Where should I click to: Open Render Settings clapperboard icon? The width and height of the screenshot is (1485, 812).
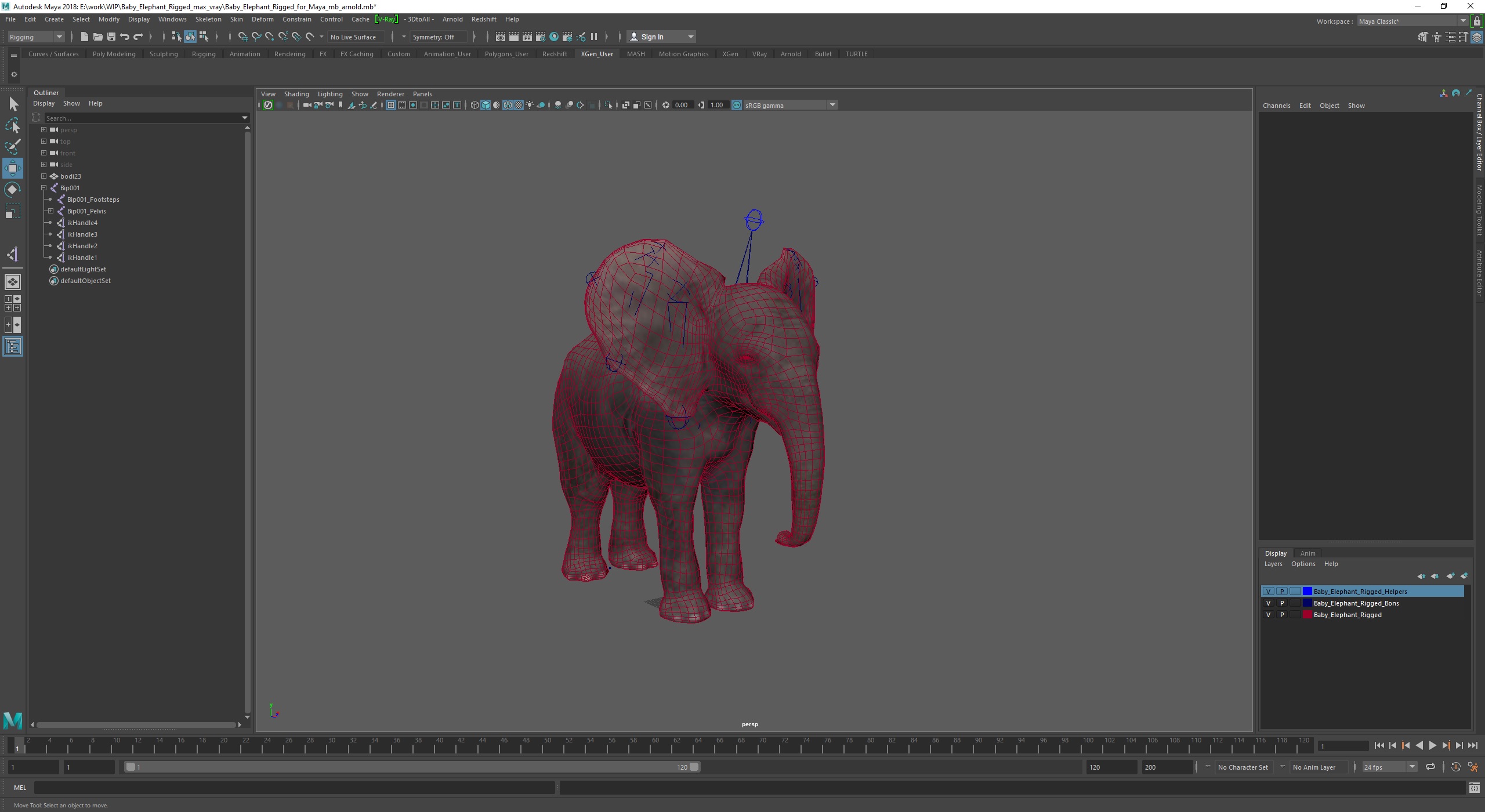point(540,37)
